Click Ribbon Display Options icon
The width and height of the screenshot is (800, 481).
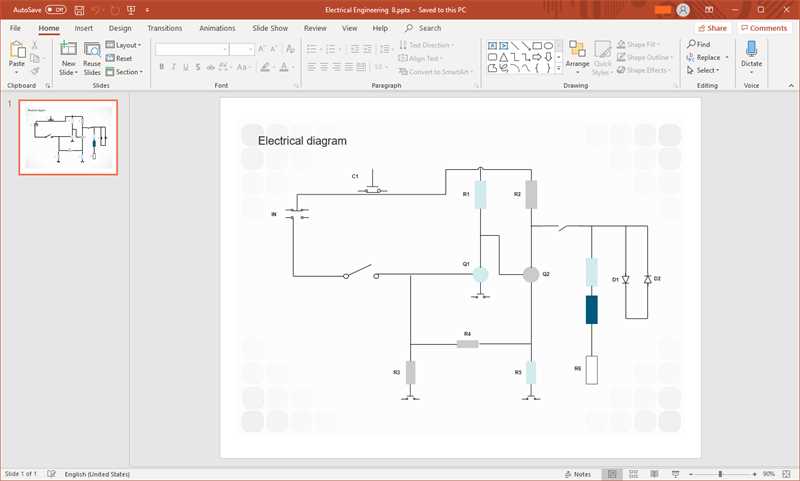[x=709, y=10]
